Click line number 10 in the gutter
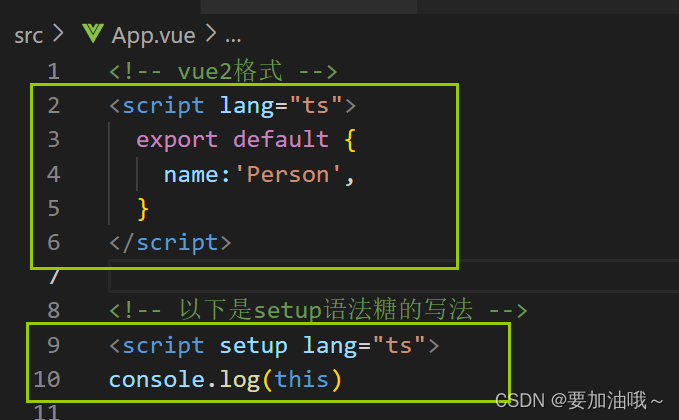 tap(47, 379)
